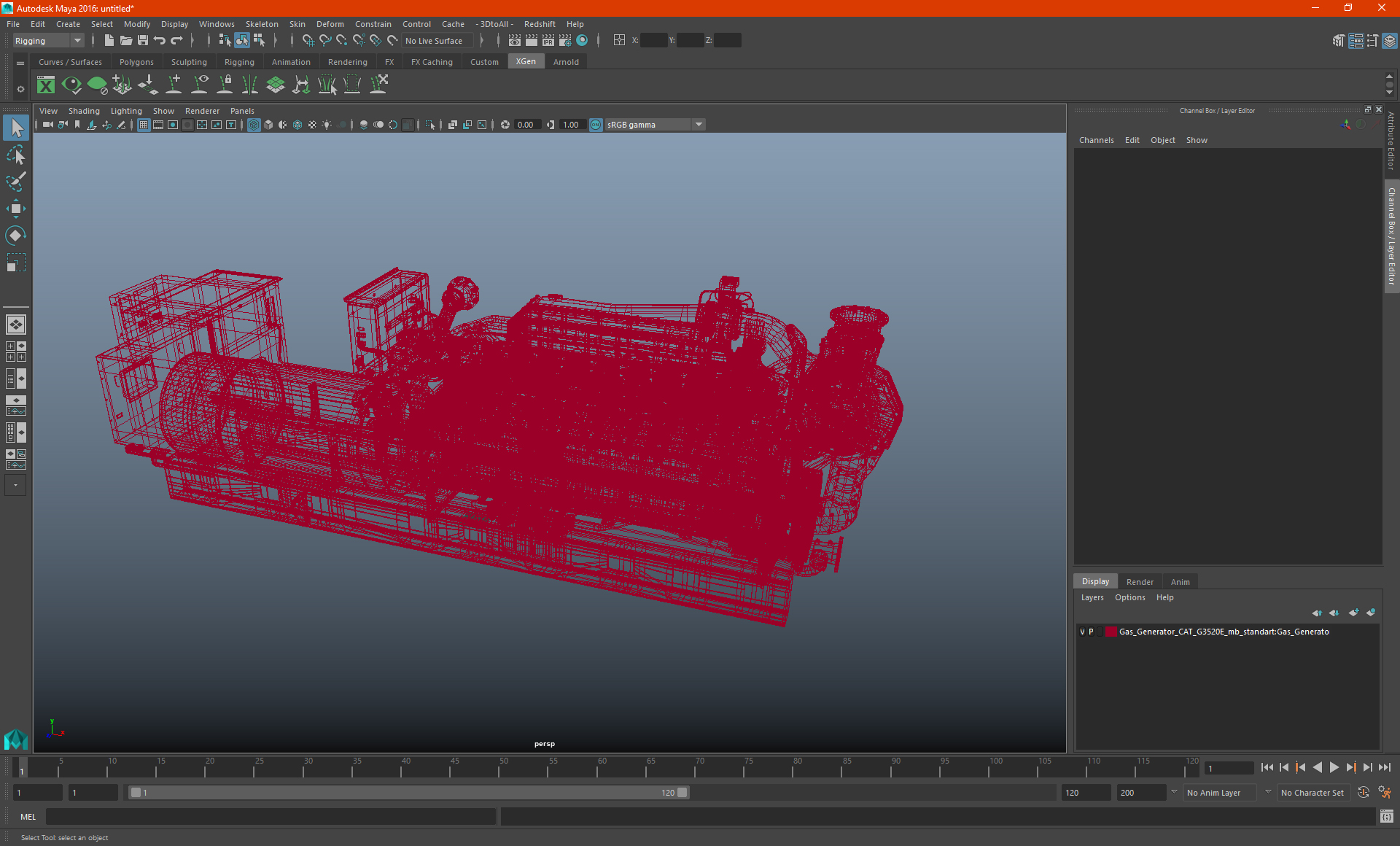Go to start of playback range
This screenshot has width=1400, height=846.
[x=1267, y=767]
